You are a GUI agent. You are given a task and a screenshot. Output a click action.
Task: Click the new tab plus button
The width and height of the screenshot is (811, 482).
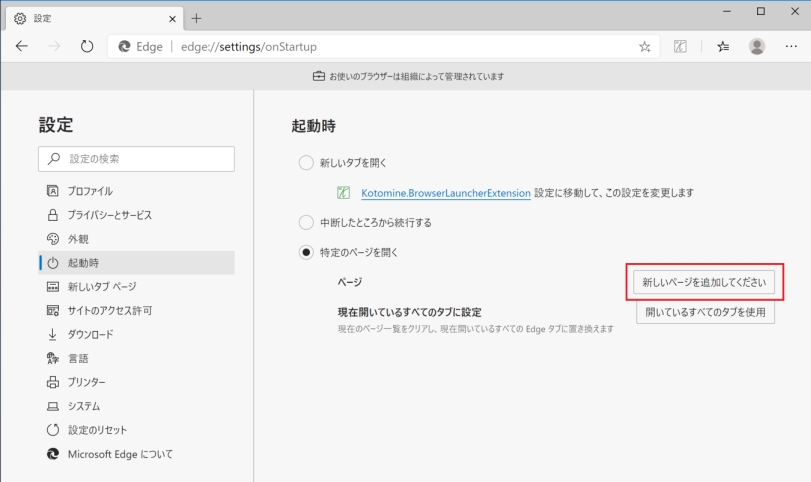coord(196,18)
